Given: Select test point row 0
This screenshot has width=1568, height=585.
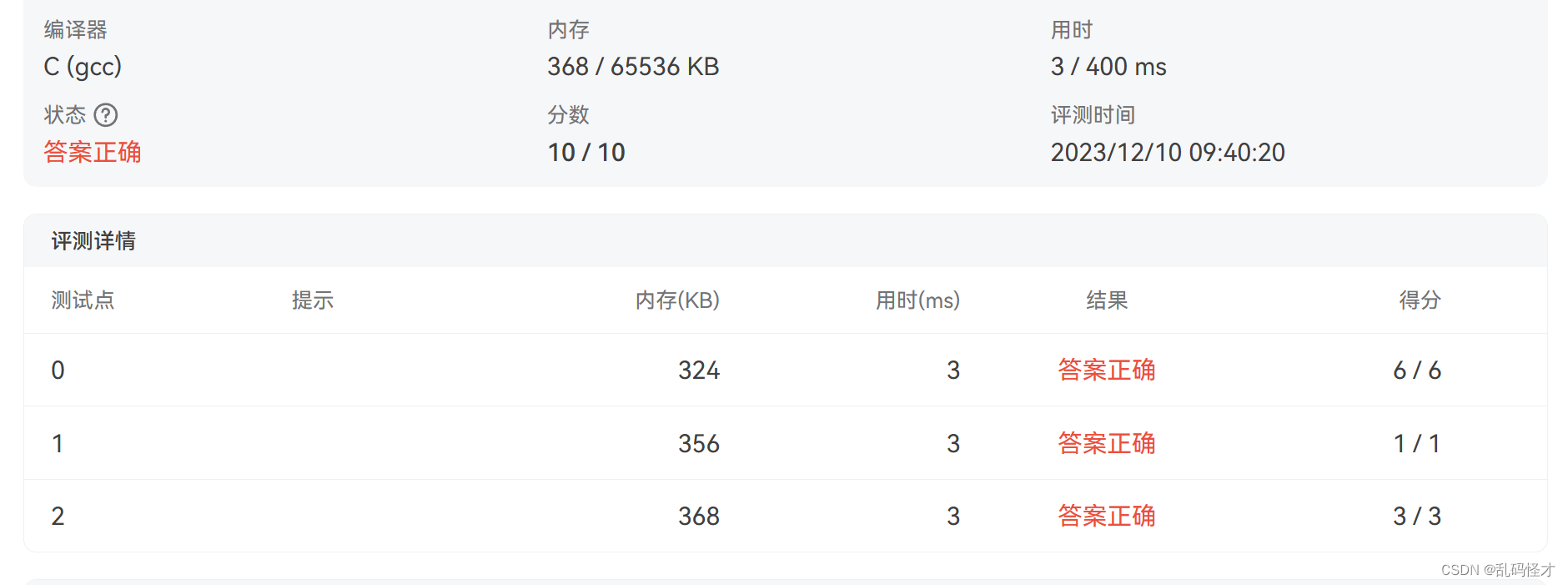Looking at the screenshot, I should click(57, 370).
